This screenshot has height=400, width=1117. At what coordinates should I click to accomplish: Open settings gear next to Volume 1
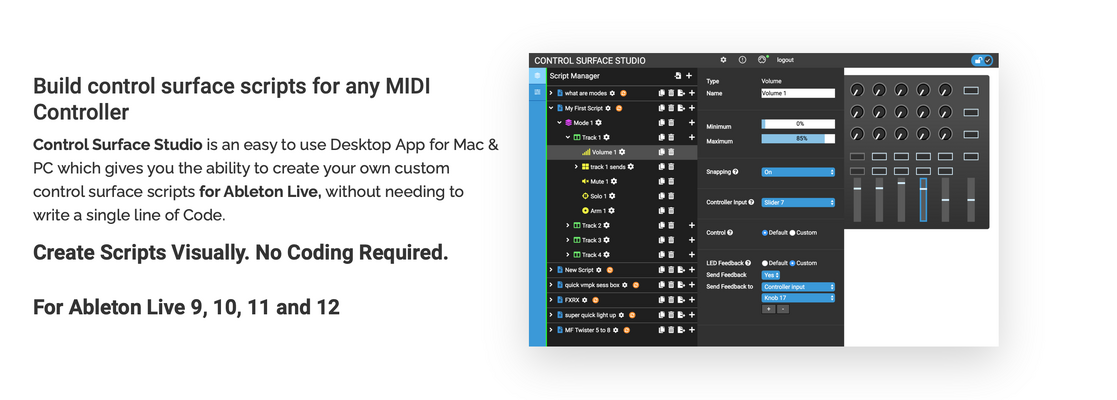[622, 152]
